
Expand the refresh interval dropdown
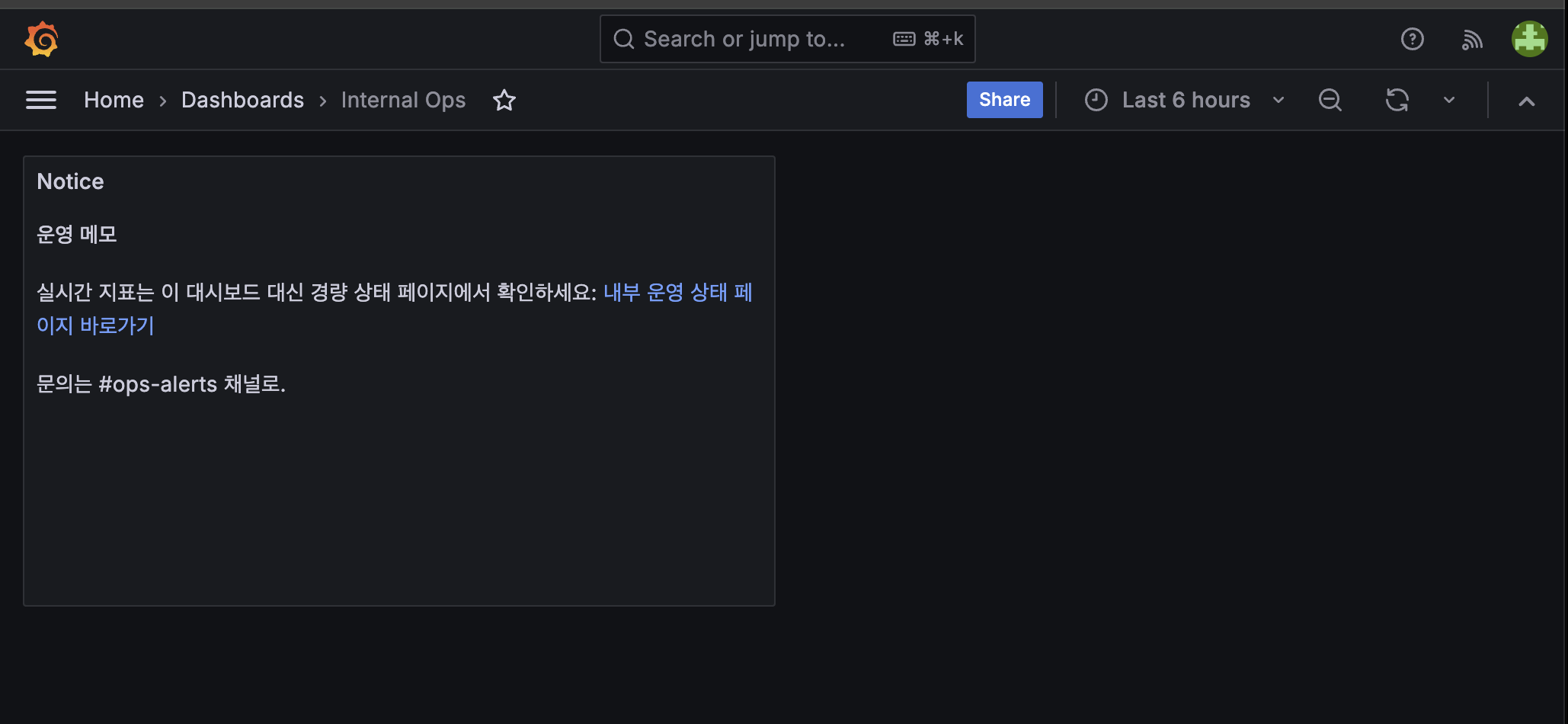1449,100
